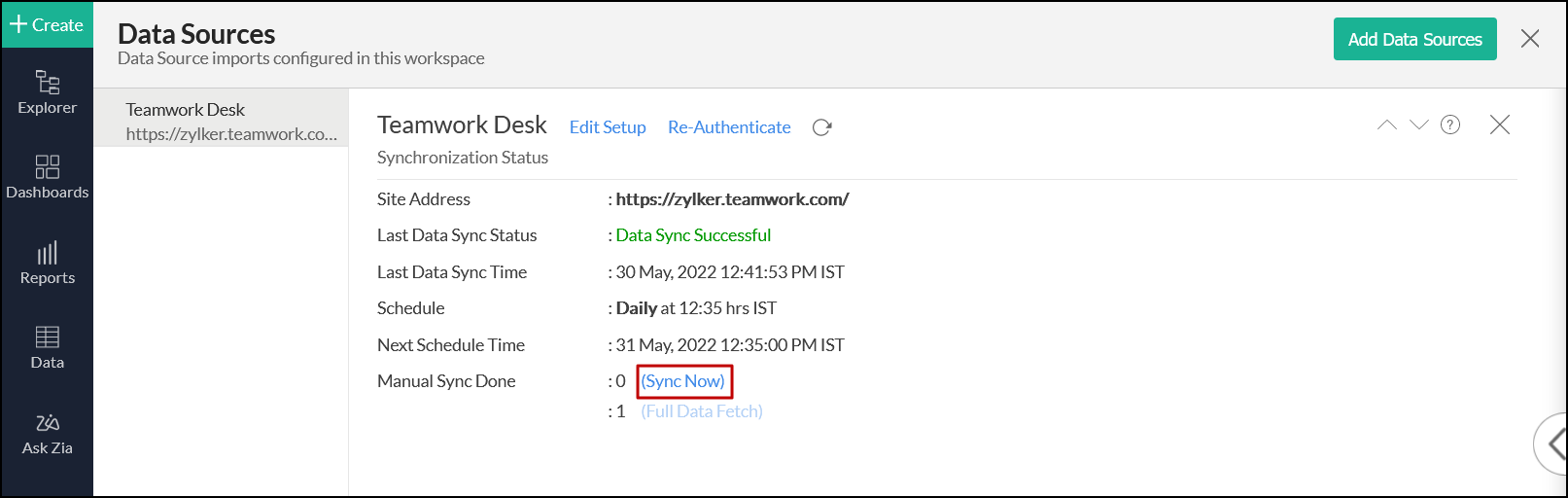The image size is (1568, 498).
Task: Click the Create plus button
Action: [47, 24]
